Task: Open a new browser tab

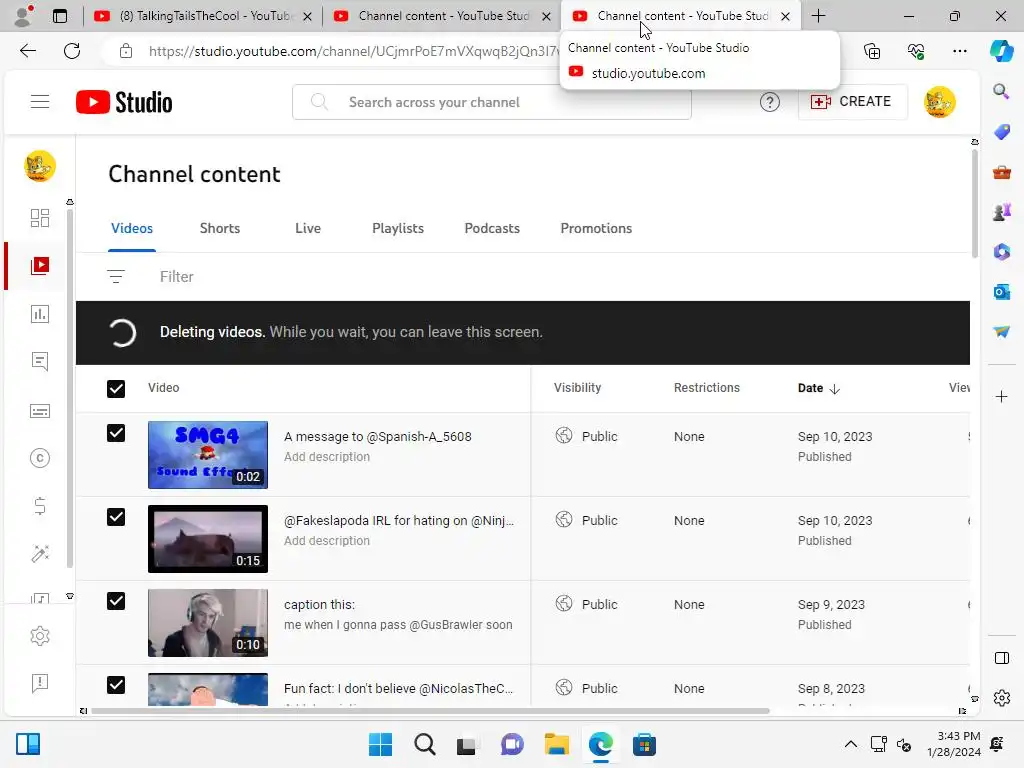Action: [818, 16]
